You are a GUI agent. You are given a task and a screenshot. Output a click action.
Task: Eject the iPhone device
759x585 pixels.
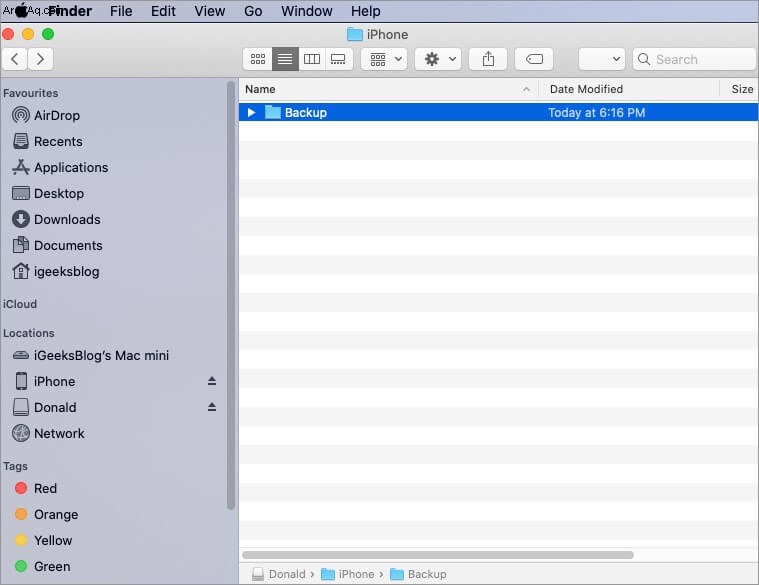212,381
